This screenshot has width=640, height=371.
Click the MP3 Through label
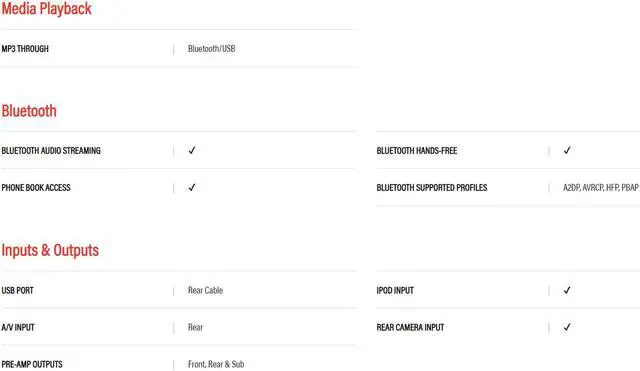click(x=25, y=49)
